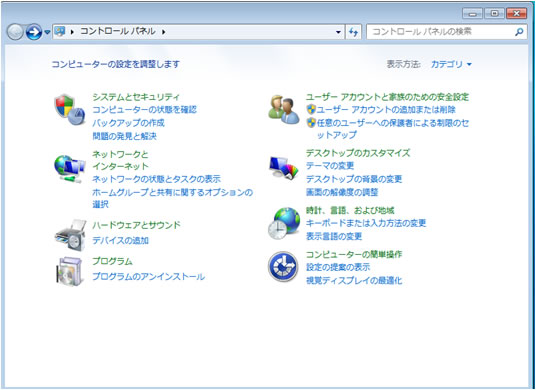
Task: Click 設定の提案の表示 link
Action: (x=338, y=267)
